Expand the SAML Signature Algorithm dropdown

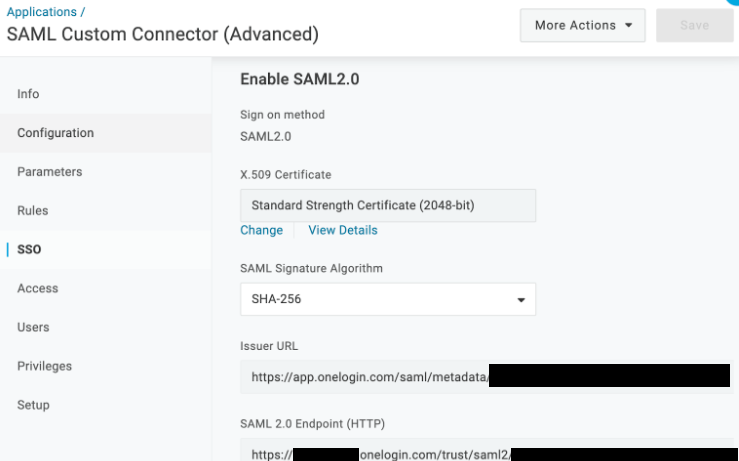(x=388, y=299)
